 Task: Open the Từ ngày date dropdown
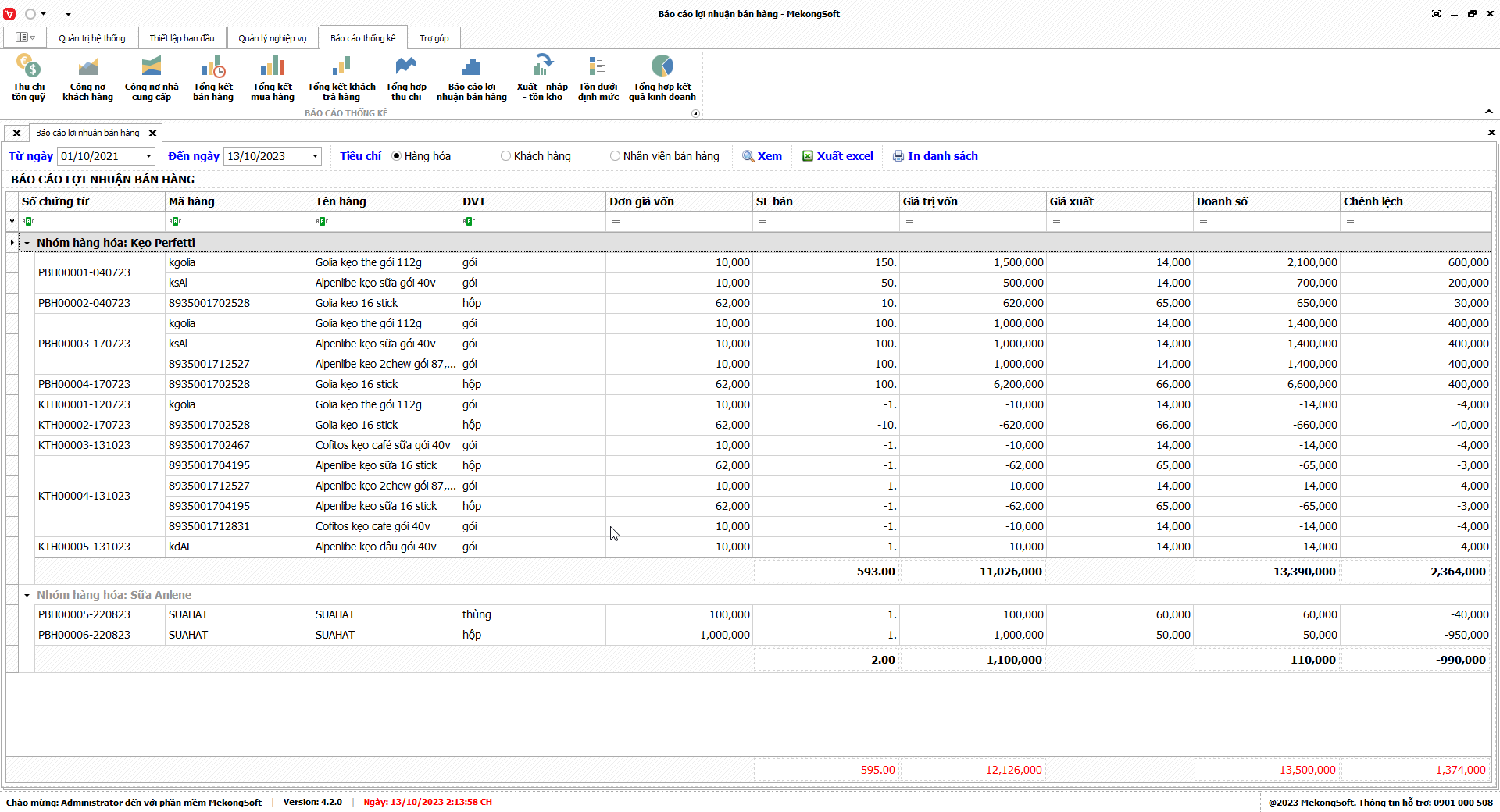pos(148,156)
